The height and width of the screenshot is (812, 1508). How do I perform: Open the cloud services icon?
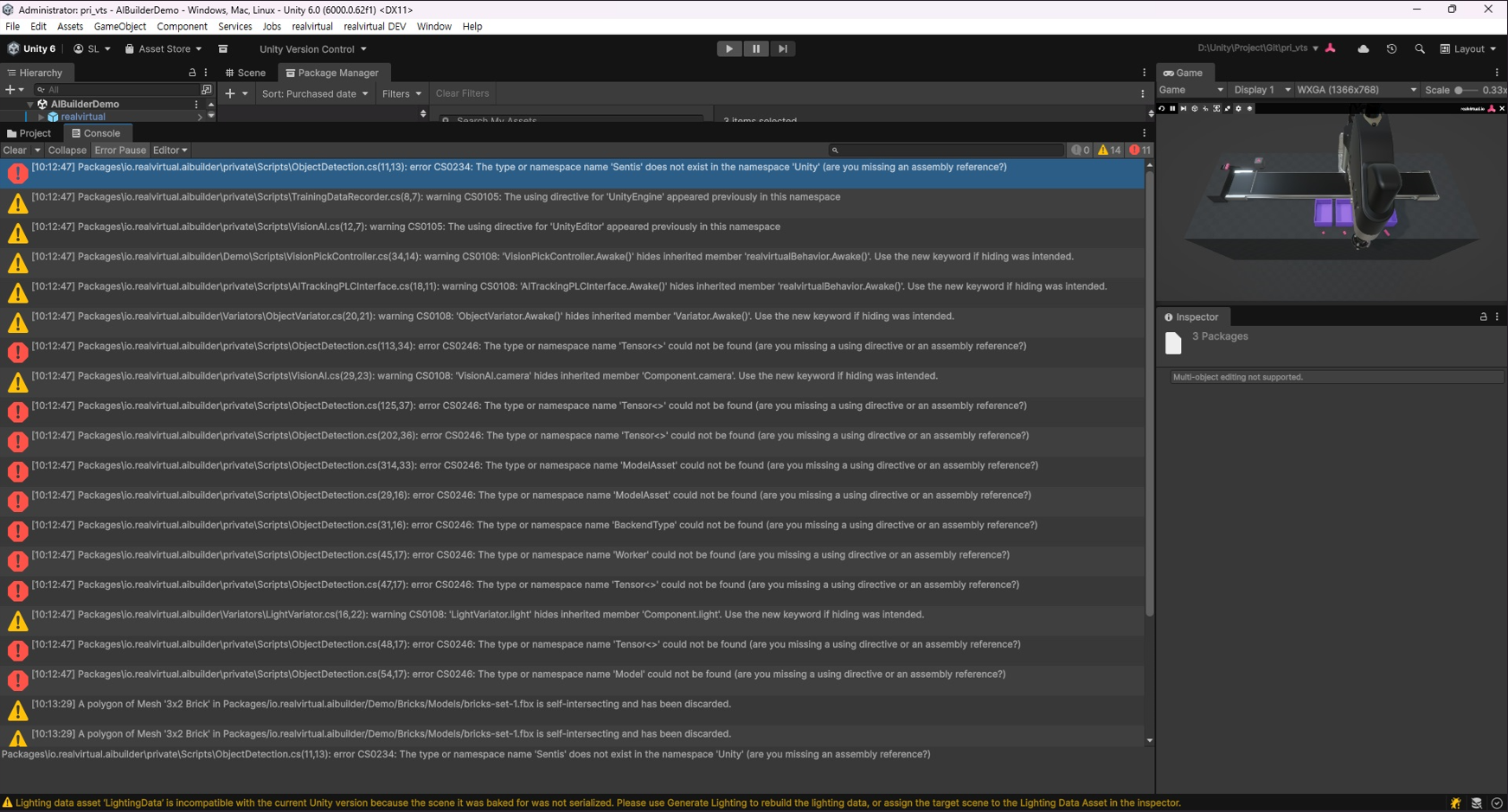tap(1364, 49)
